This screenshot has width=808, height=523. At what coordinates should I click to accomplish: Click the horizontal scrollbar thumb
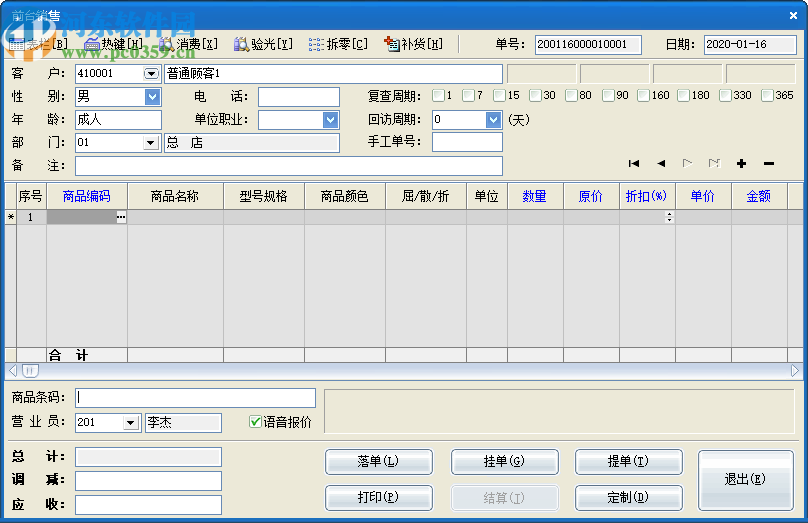[30, 370]
